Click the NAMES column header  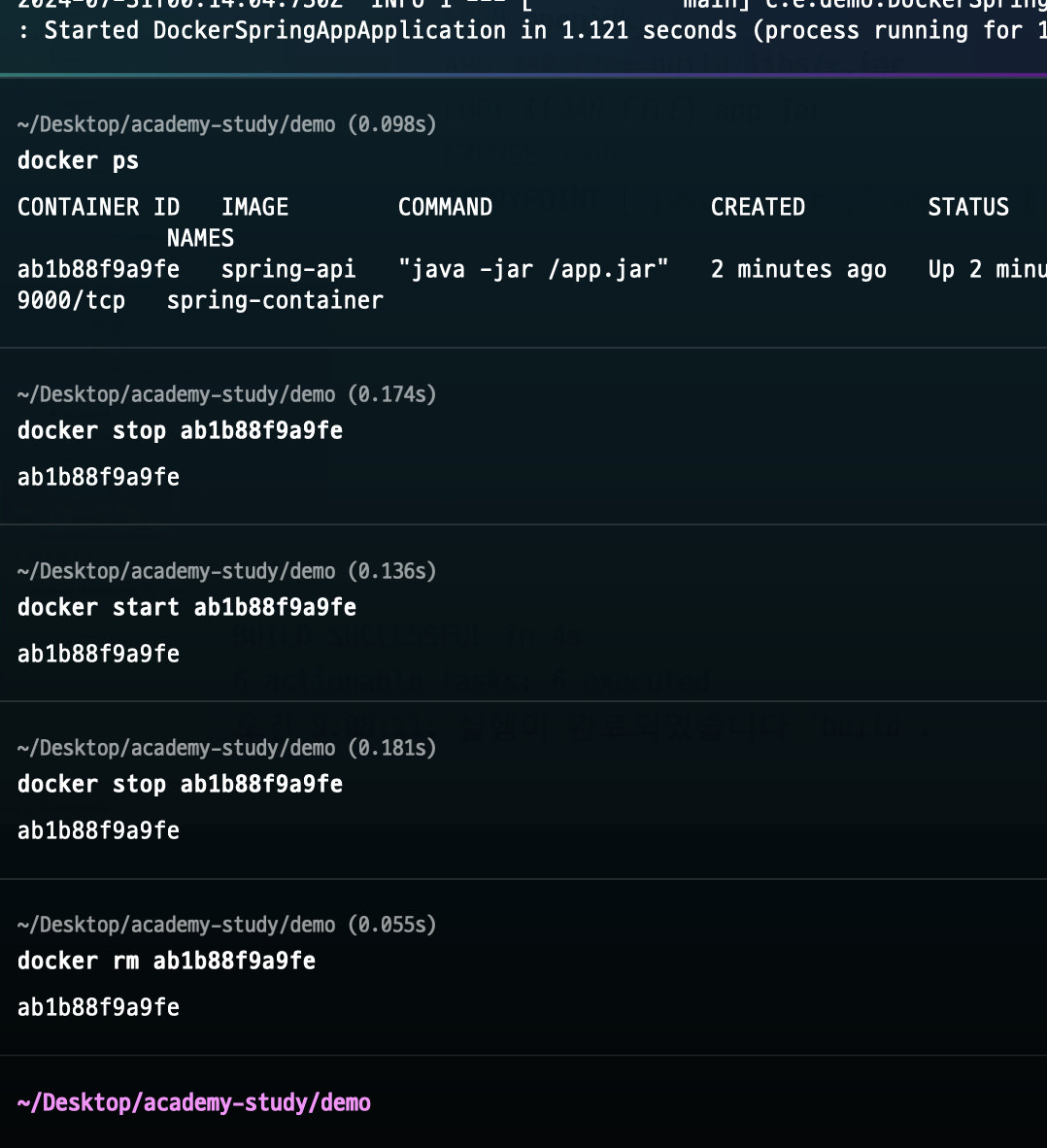tap(200, 238)
